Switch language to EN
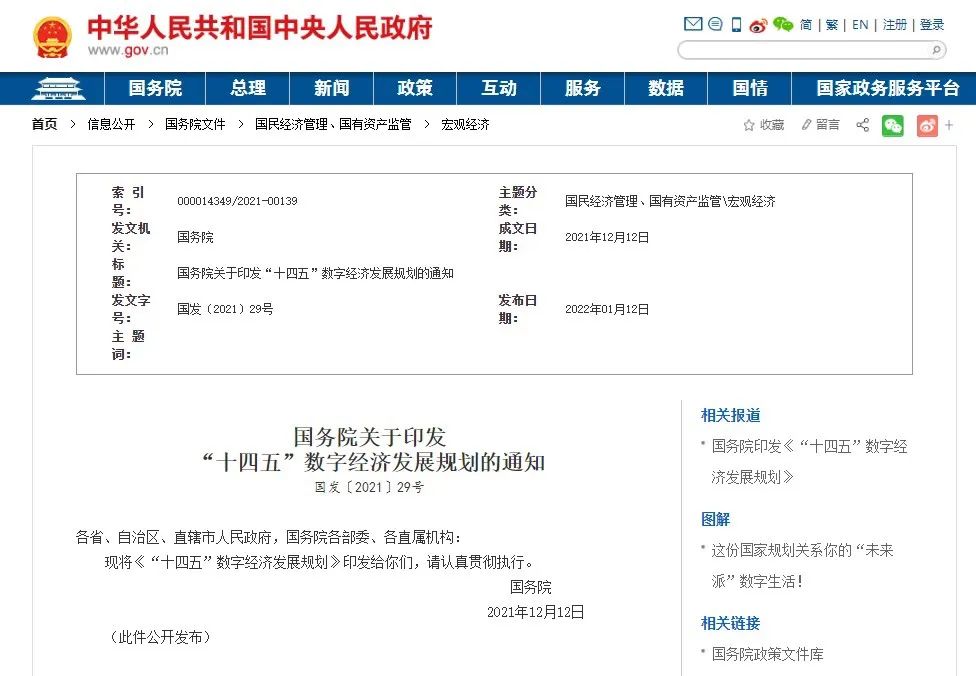 pos(860,25)
